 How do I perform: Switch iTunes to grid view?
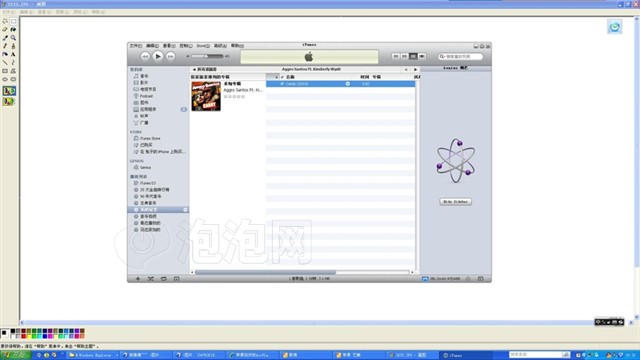(x=413, y=56)
